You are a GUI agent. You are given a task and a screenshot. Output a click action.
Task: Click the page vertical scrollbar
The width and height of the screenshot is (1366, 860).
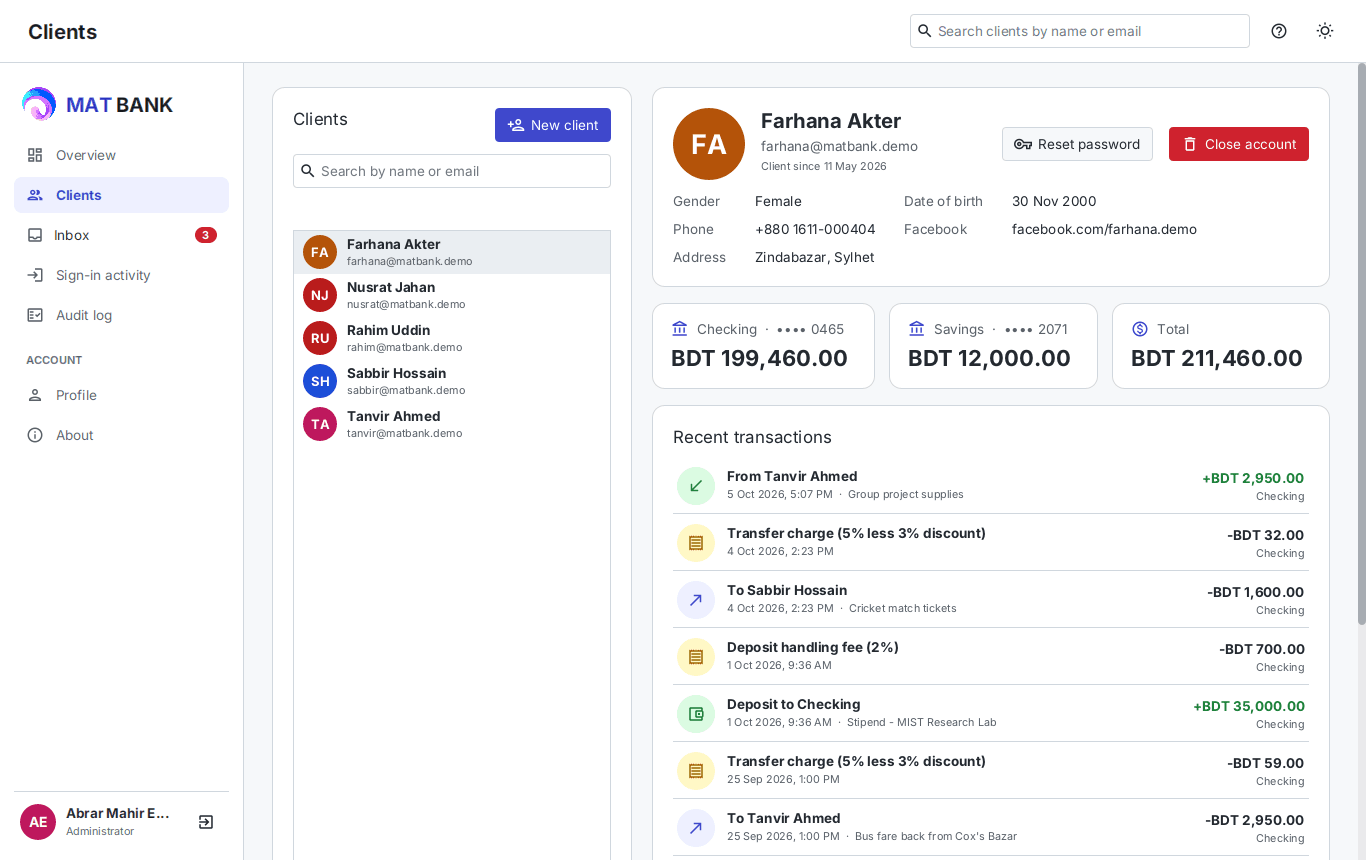tap(1361, 345)
